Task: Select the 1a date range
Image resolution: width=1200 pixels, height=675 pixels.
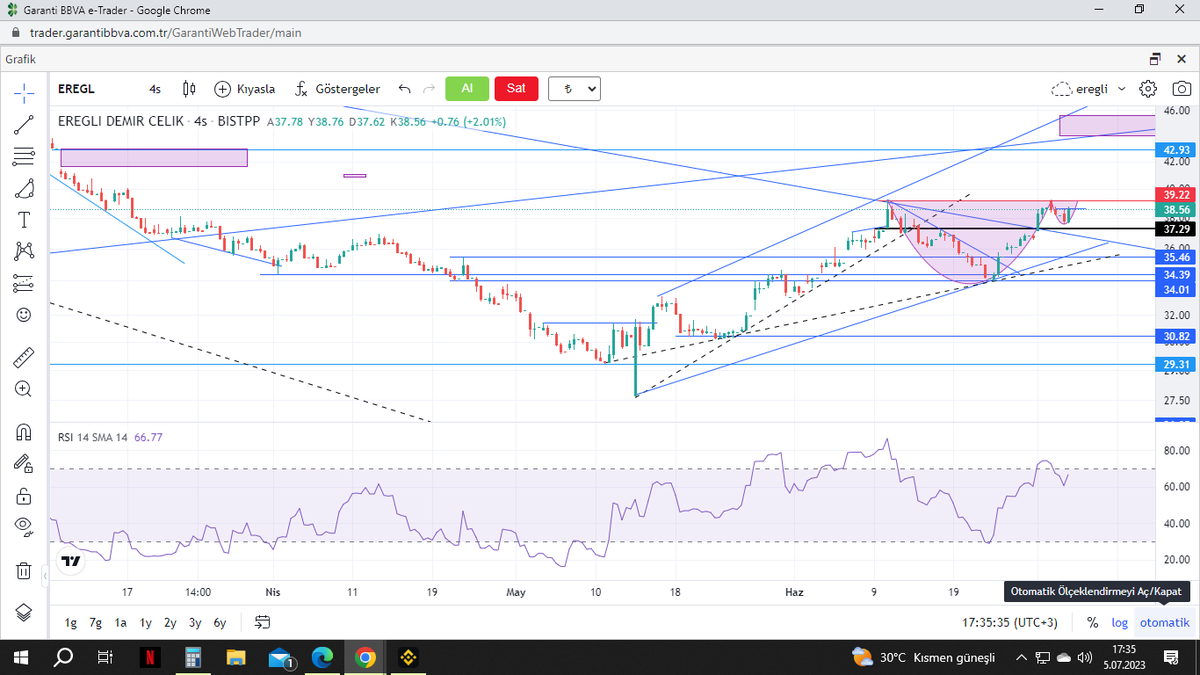Action: coord(120,622)
